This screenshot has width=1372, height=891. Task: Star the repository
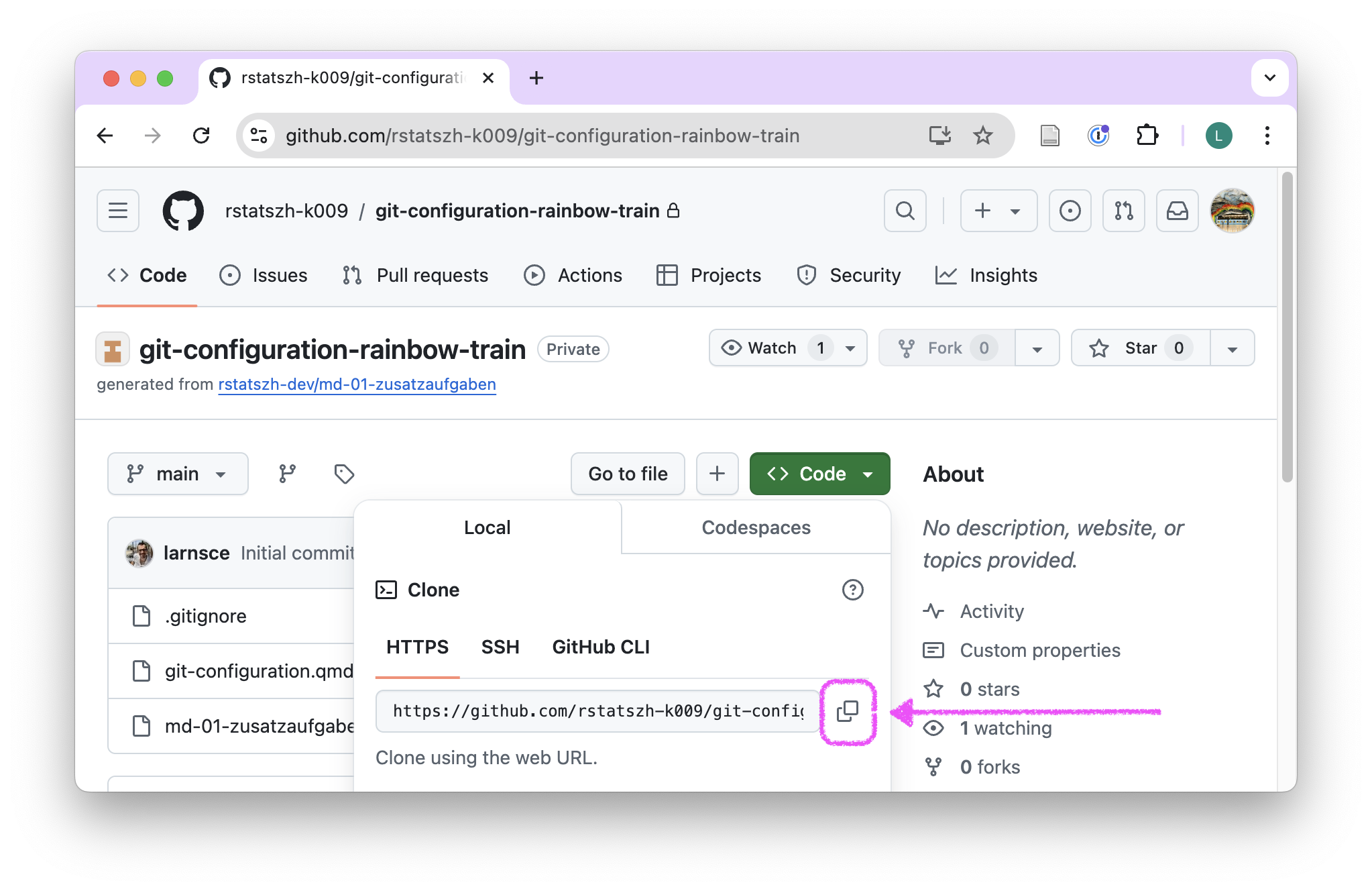point(1141,348)
